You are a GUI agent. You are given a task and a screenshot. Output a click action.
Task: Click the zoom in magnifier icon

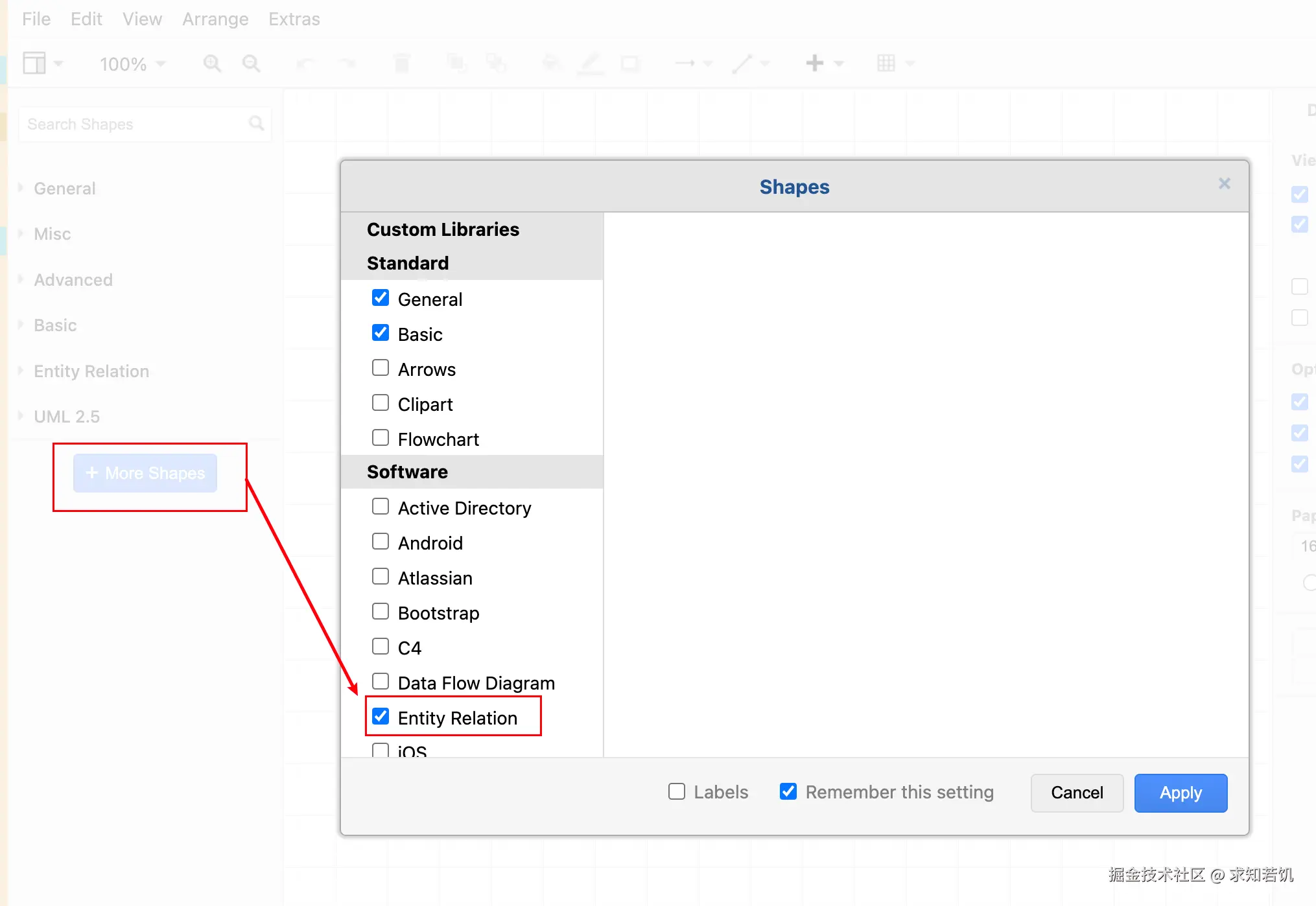(x=212, y=64)
